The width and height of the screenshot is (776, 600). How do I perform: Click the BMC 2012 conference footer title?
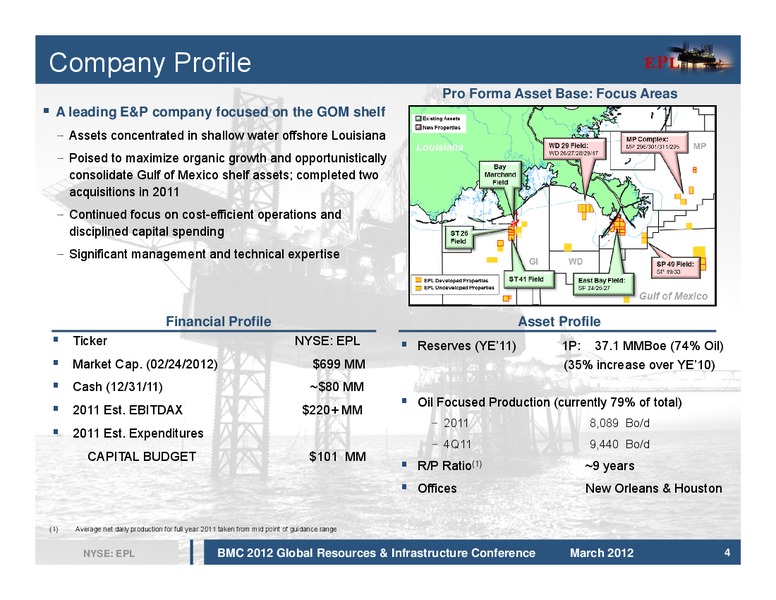pos(376,553)
